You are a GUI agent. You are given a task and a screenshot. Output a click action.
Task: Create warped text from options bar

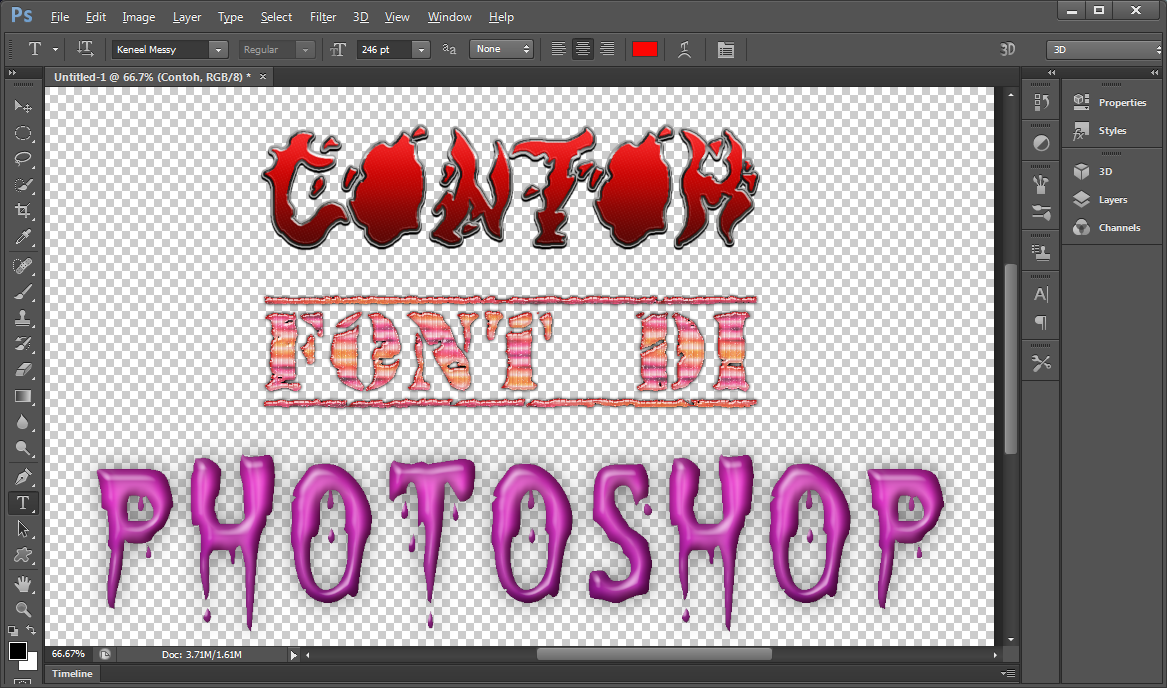point(685,49)
